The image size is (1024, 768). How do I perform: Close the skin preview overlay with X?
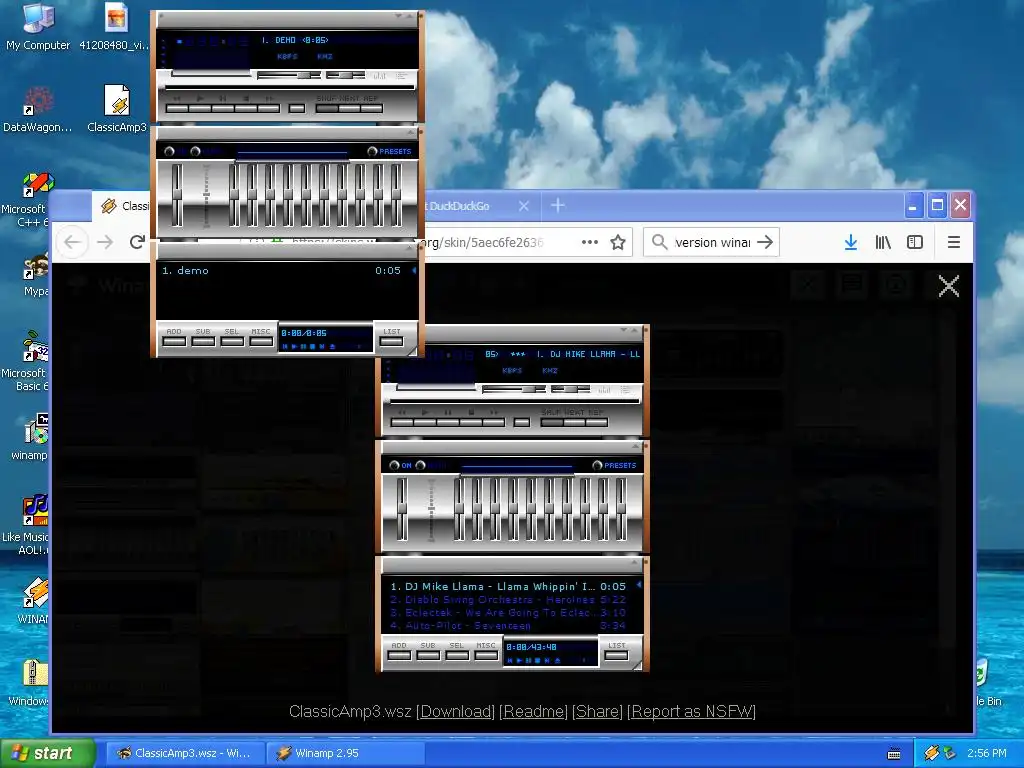tap(949, 286)
